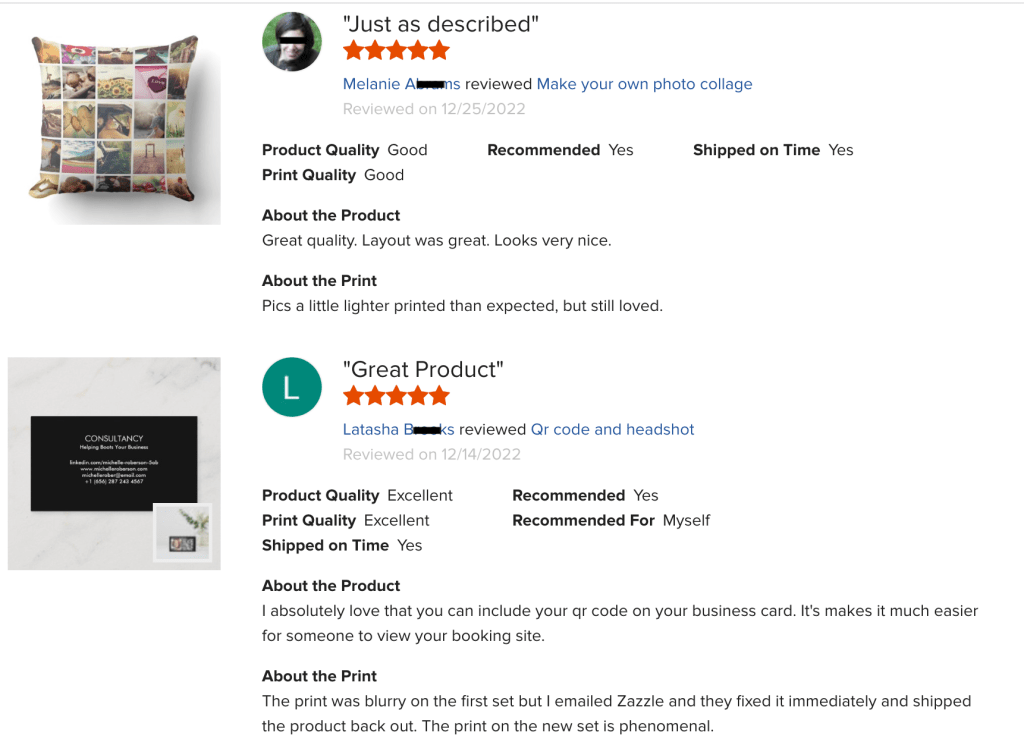Select first star of "Great Product" rating
This screenshot has height=742, width=1024.
354,396
